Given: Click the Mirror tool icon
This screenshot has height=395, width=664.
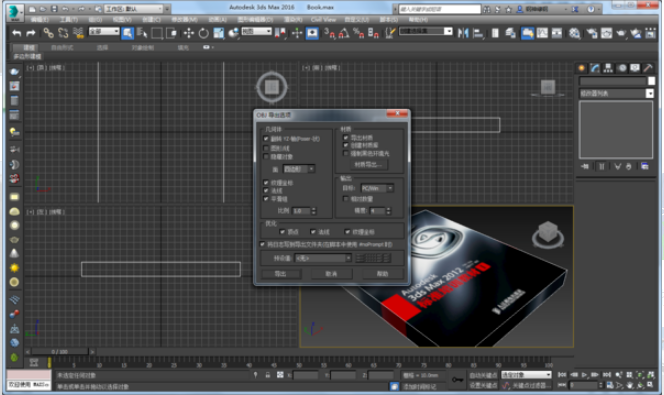Looking at the screenshot, I should (x=463, y=33).
